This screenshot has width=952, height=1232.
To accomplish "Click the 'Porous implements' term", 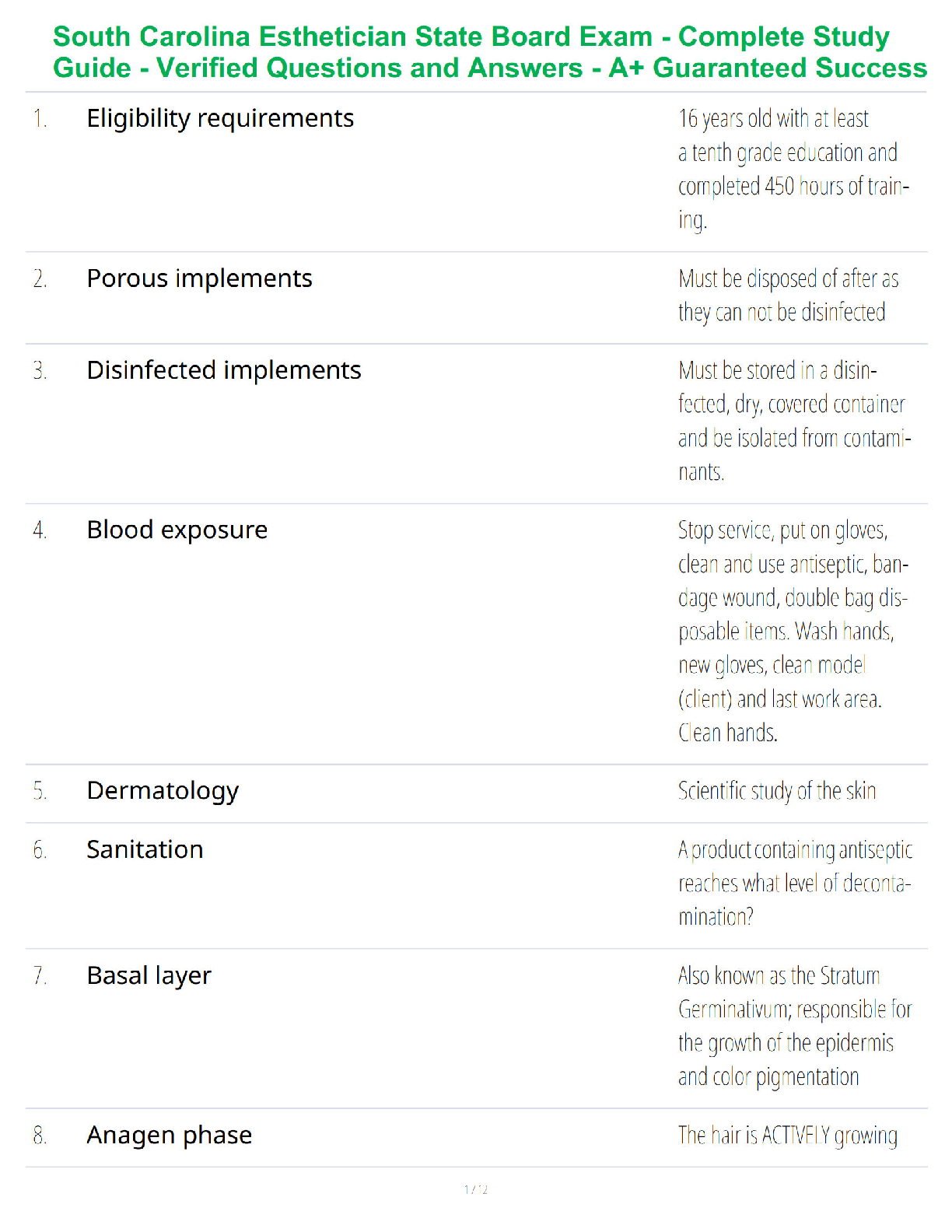I will 199,279.
